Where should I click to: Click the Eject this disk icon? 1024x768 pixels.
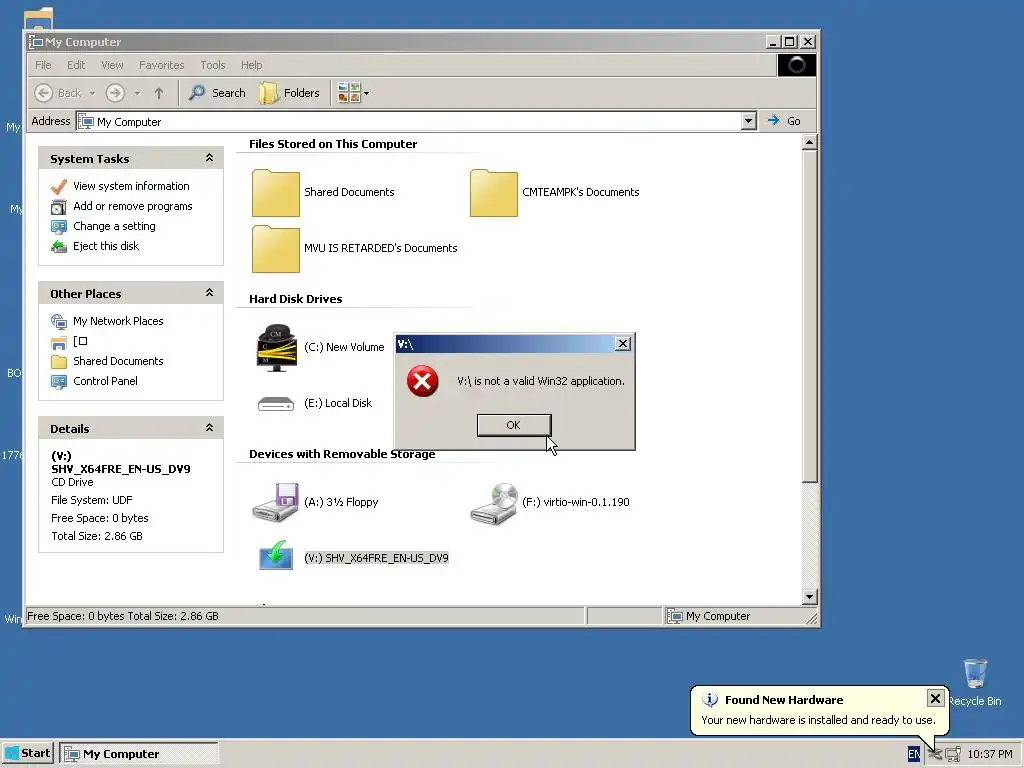click(x=59, y=247)
